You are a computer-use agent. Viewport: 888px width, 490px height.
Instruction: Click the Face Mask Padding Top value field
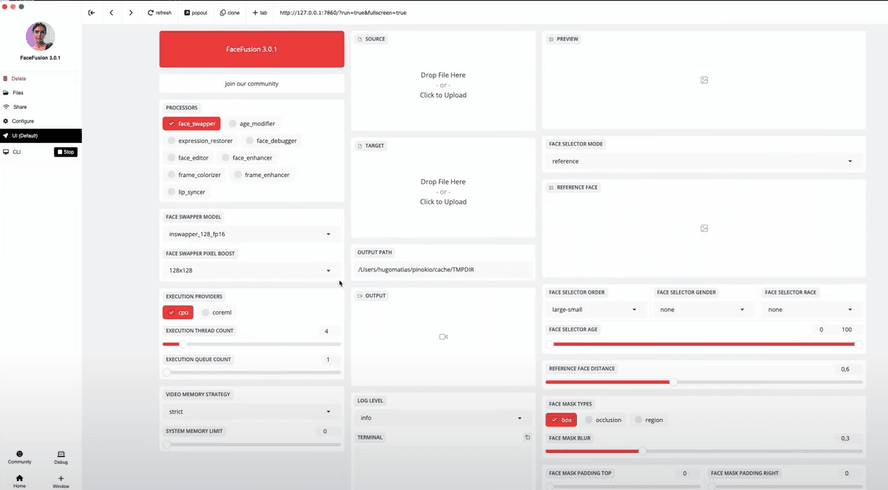click(x=684, y=473)
